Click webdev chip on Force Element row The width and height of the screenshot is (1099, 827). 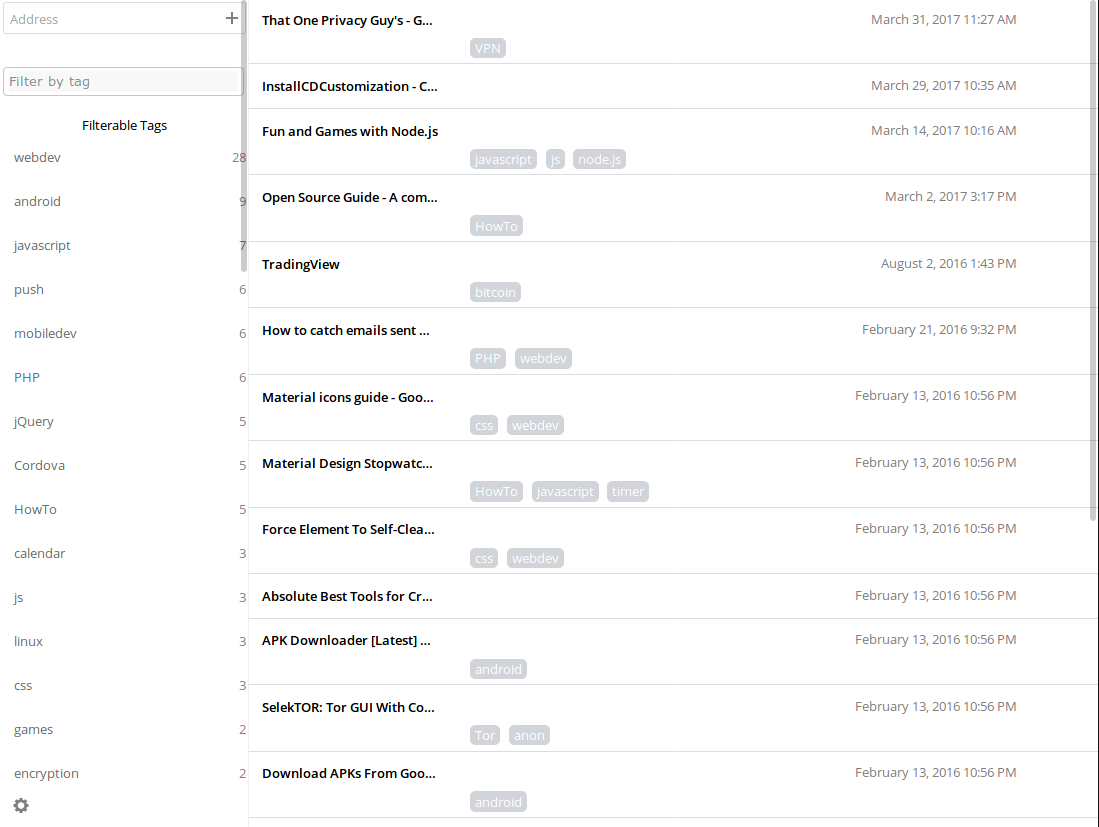(x=535, y=559)
